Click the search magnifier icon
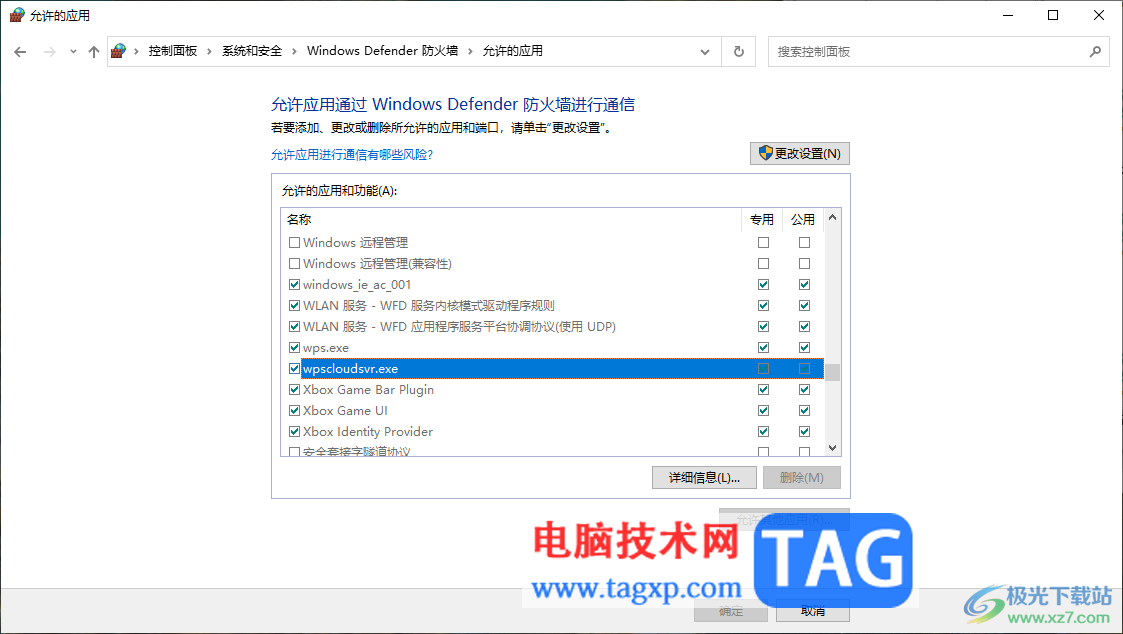 click(1095, 52)
